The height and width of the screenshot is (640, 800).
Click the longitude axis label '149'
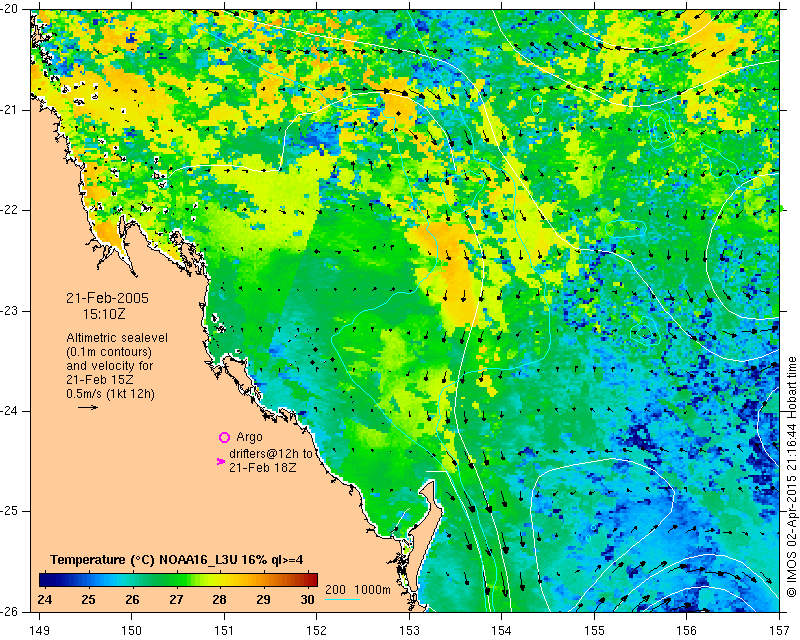click(x=40, y=631)
